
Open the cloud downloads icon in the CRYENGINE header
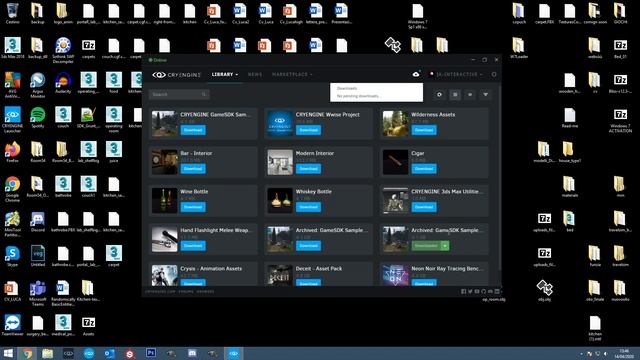[x=416, y=74]
